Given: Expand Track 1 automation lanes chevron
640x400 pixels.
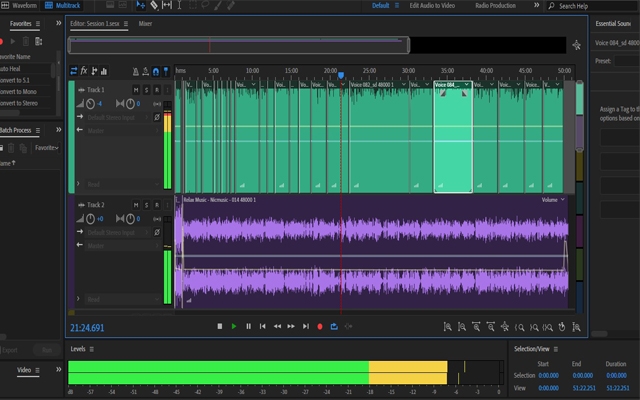Looking at the screenshot, I should [78, 184].
